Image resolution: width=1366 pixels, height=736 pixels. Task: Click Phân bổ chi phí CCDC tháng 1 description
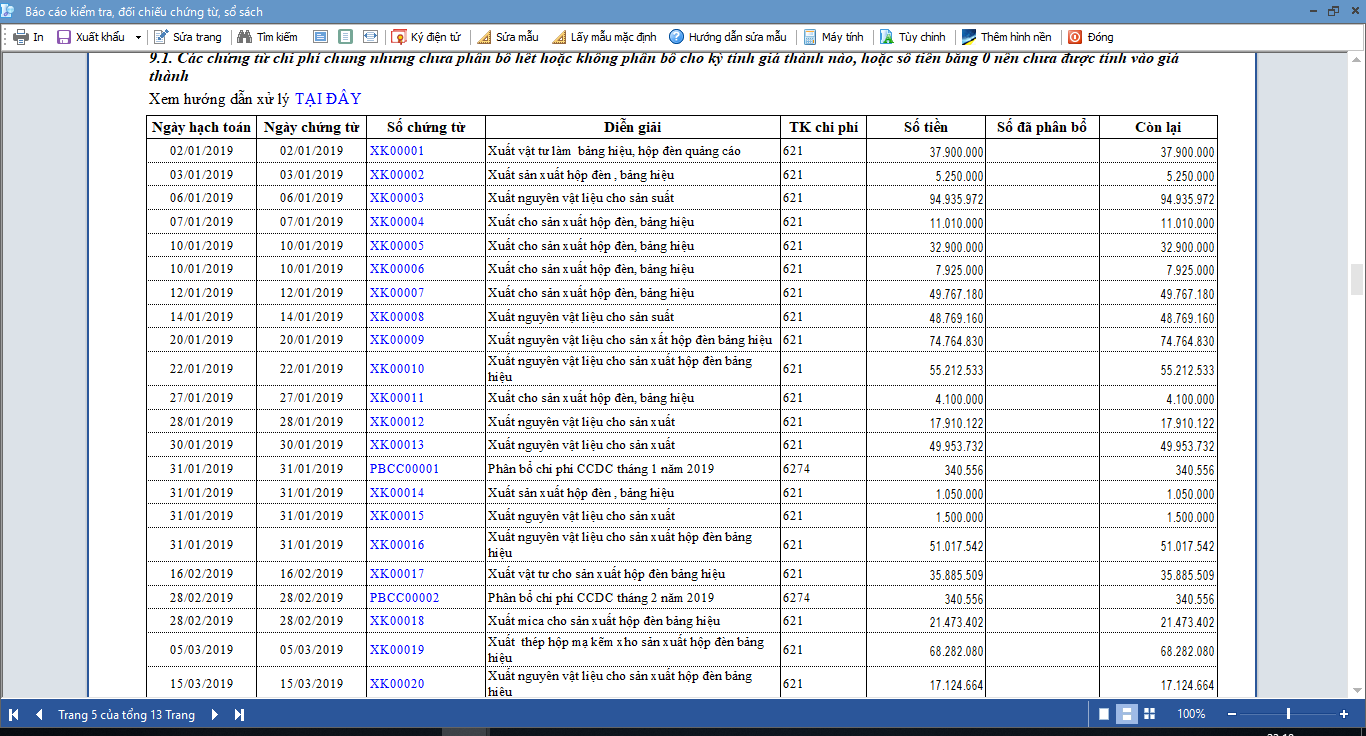(x=601, y=469)
